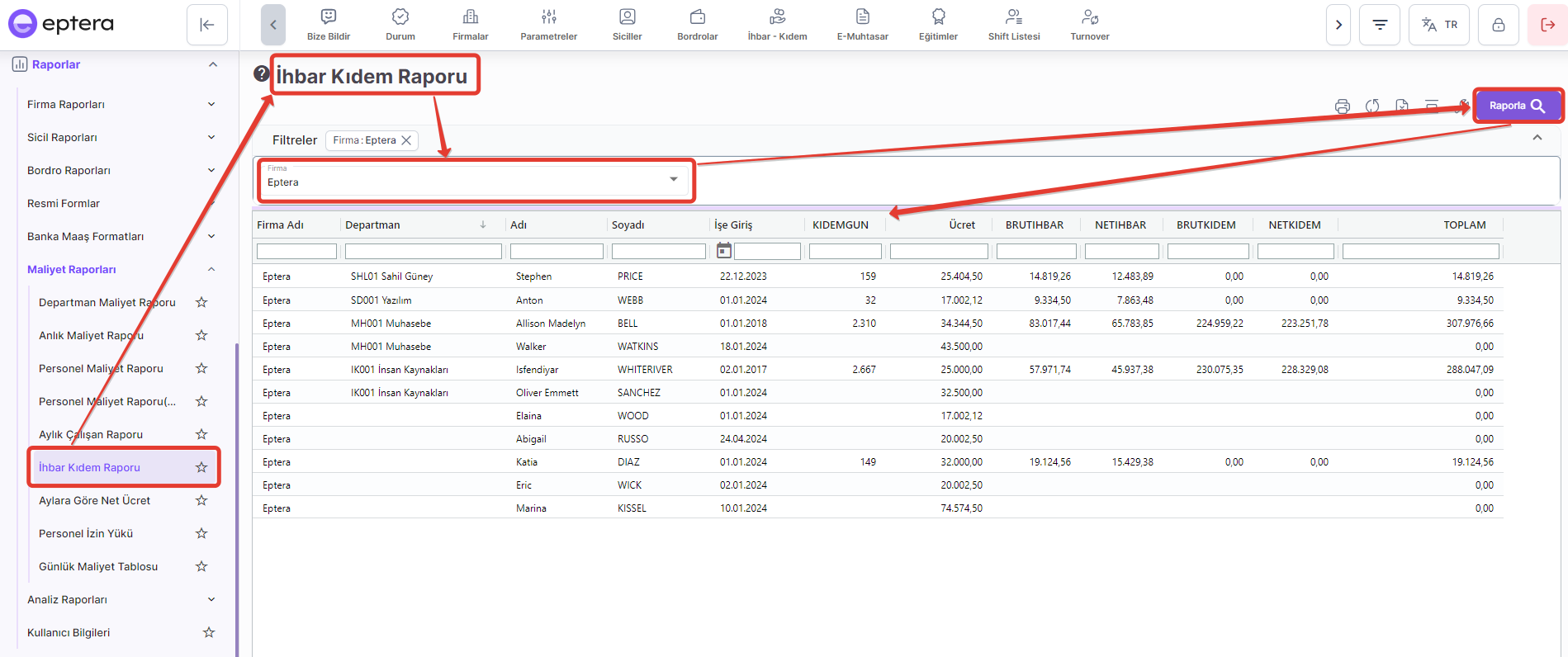The width and height of the screenshot is (1568, 657).
Task: Click the lock screen icon
Action: click(x=1498, y=25)
